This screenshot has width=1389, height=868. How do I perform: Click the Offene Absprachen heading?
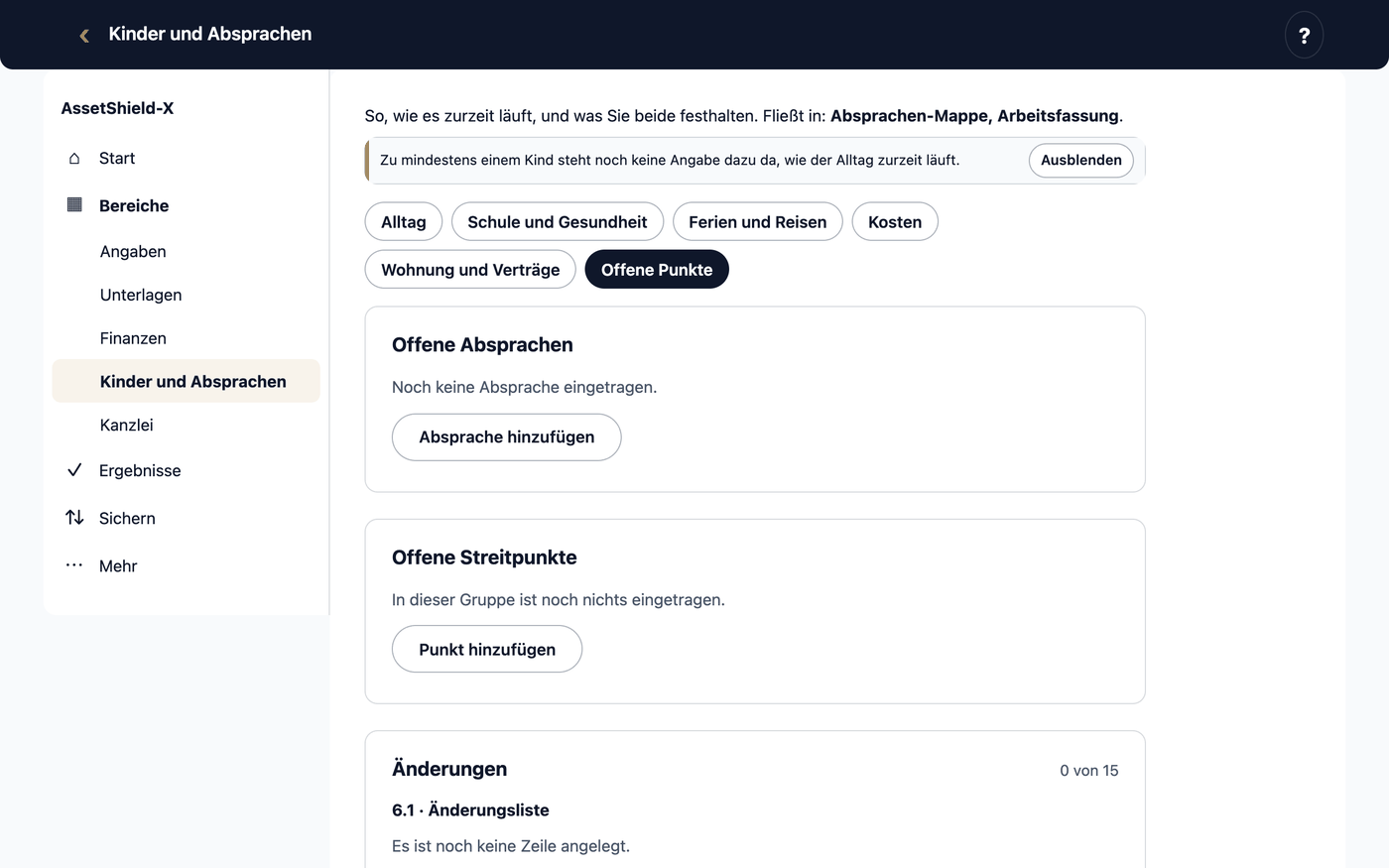pyautogui.click(x=482, y=345)
